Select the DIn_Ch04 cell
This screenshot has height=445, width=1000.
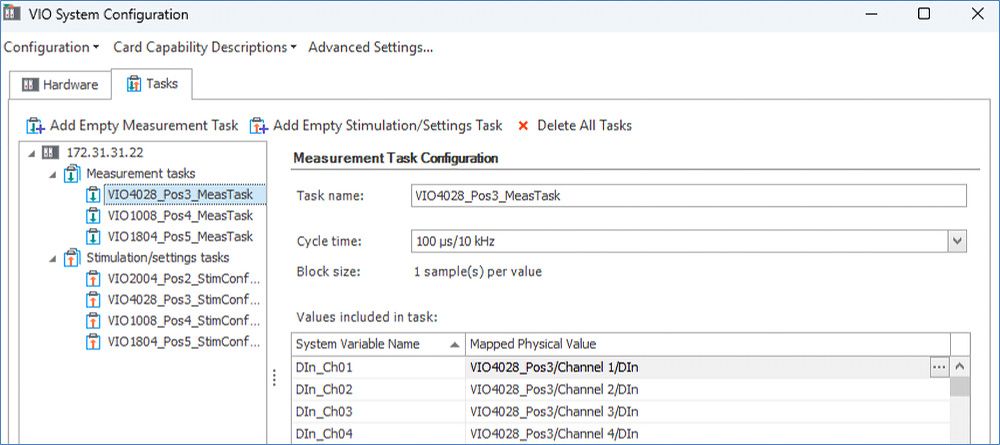tap(379, 434)
